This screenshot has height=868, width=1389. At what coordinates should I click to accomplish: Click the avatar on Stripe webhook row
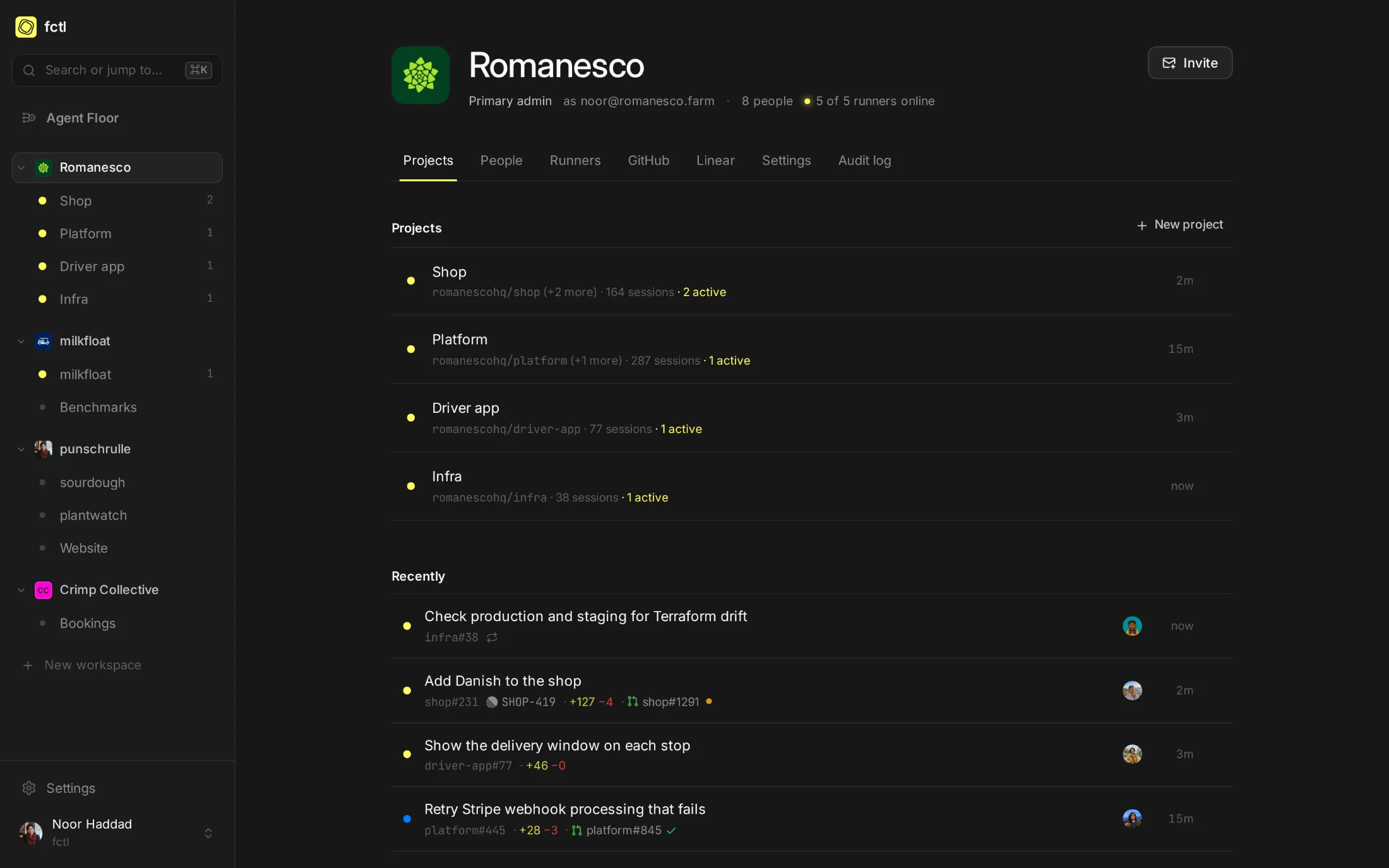point(1132,819)
